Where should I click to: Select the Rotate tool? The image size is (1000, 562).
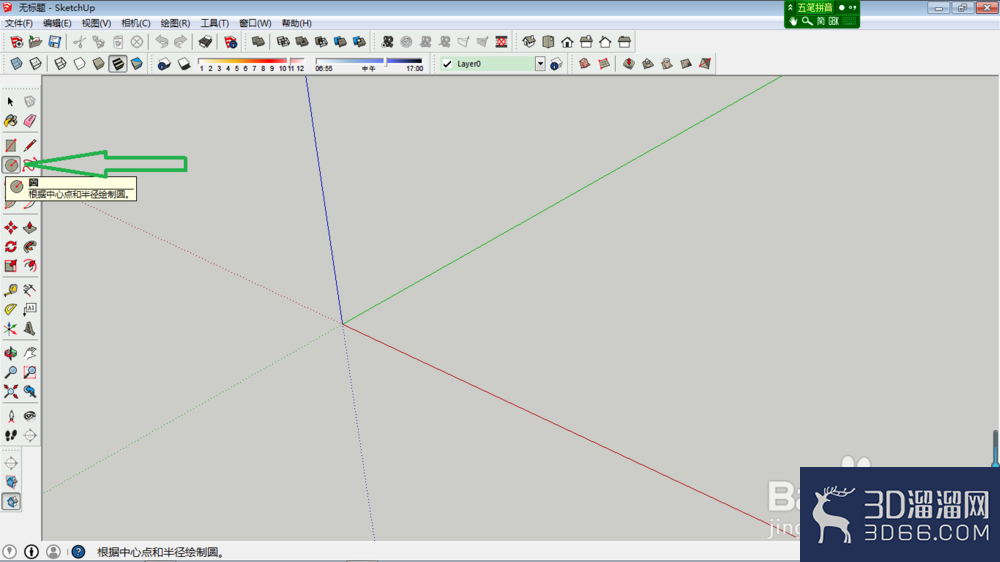pos(11,247)
